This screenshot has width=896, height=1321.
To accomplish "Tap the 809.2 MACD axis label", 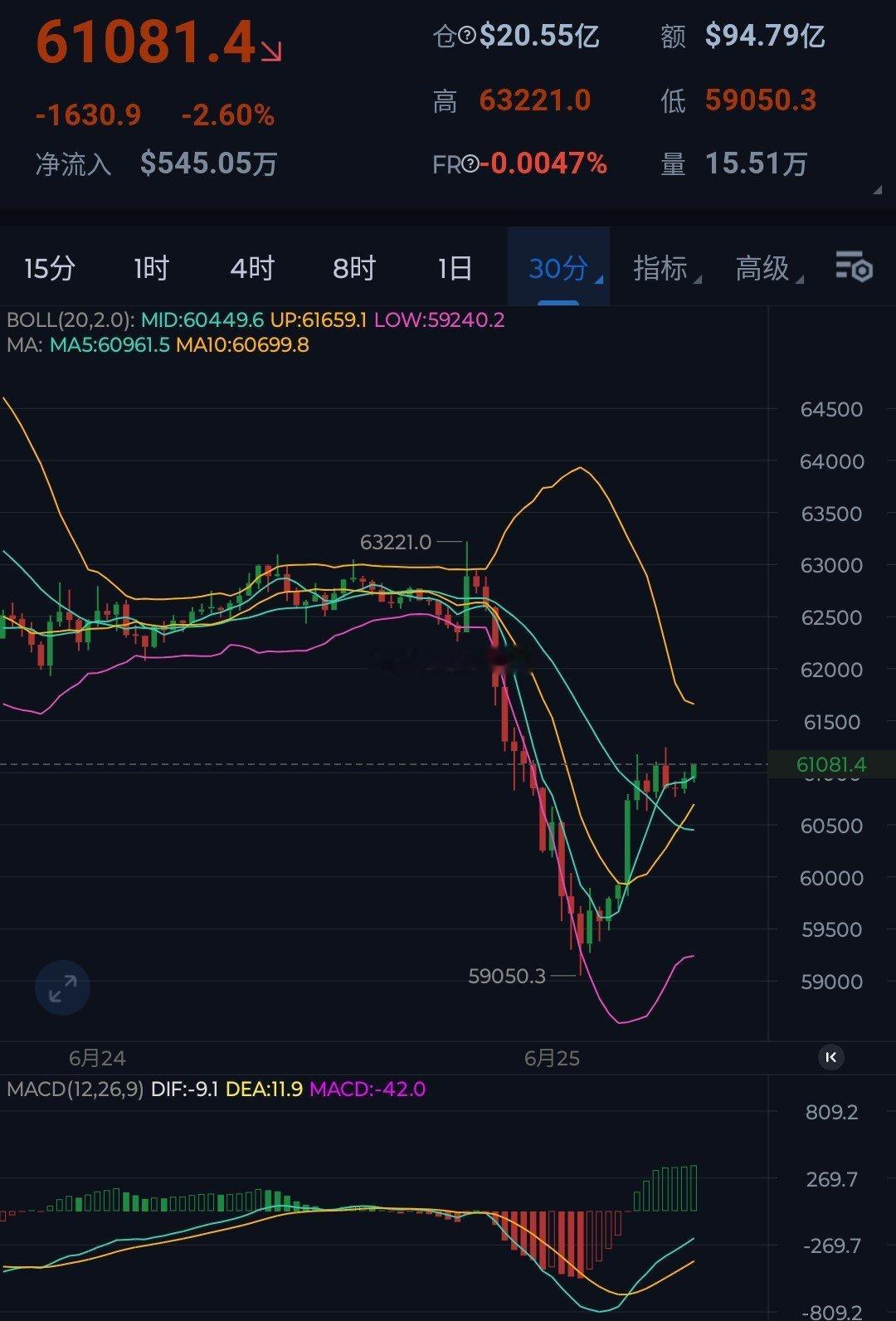I will [x=831, y=1112].
